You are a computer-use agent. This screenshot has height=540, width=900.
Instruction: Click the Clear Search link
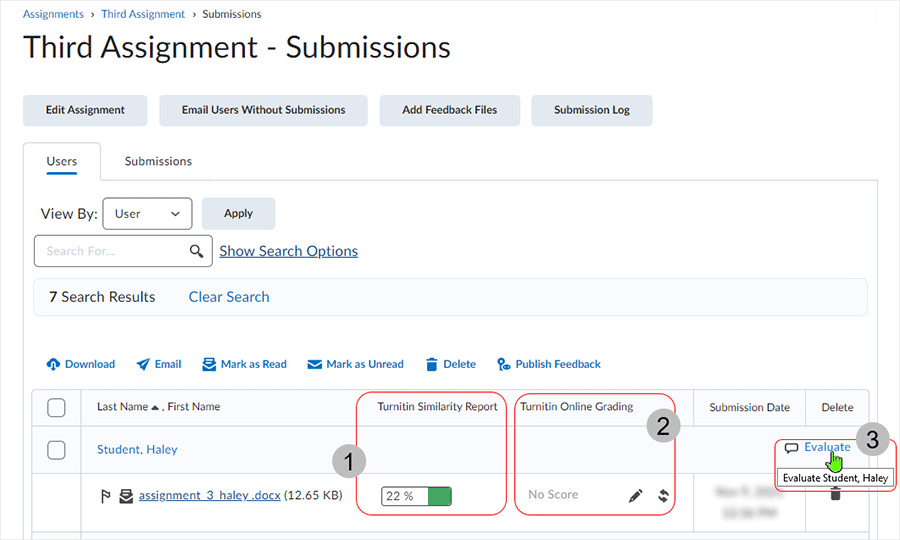click(229, 297)
